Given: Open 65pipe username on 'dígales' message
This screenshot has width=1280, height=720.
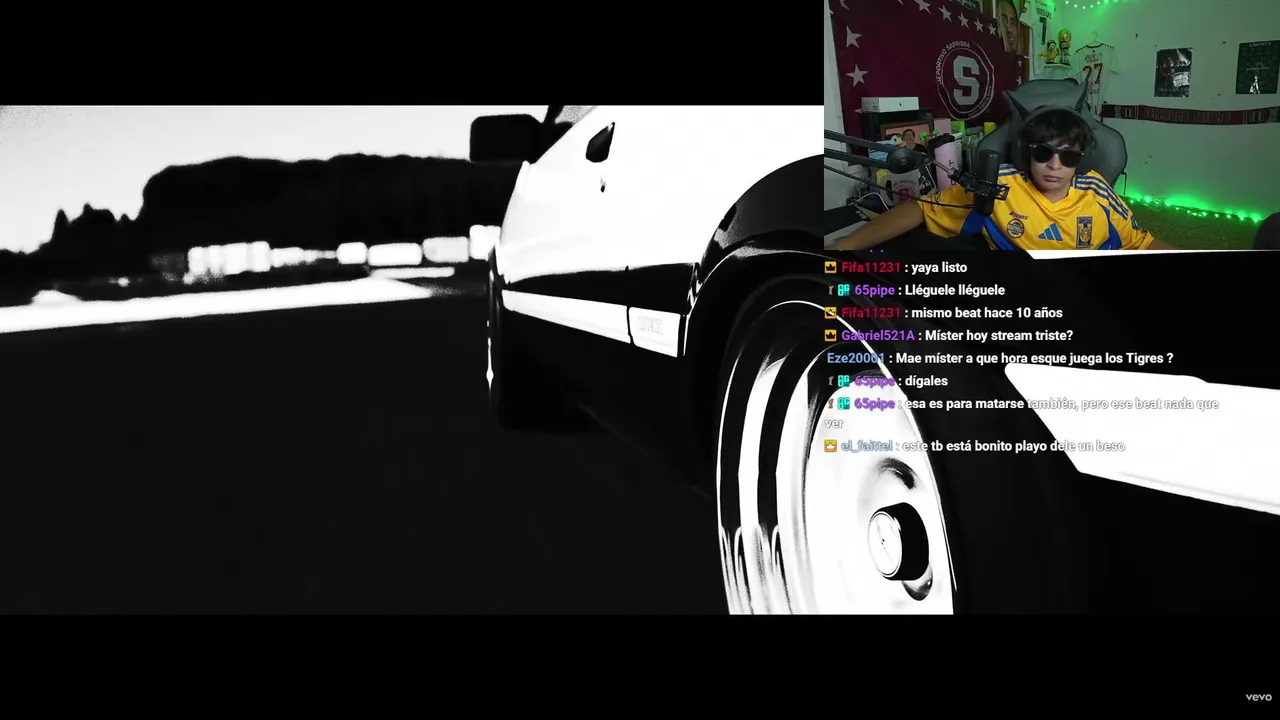Looking at the screenshot, I should click(x=874, y=381).
